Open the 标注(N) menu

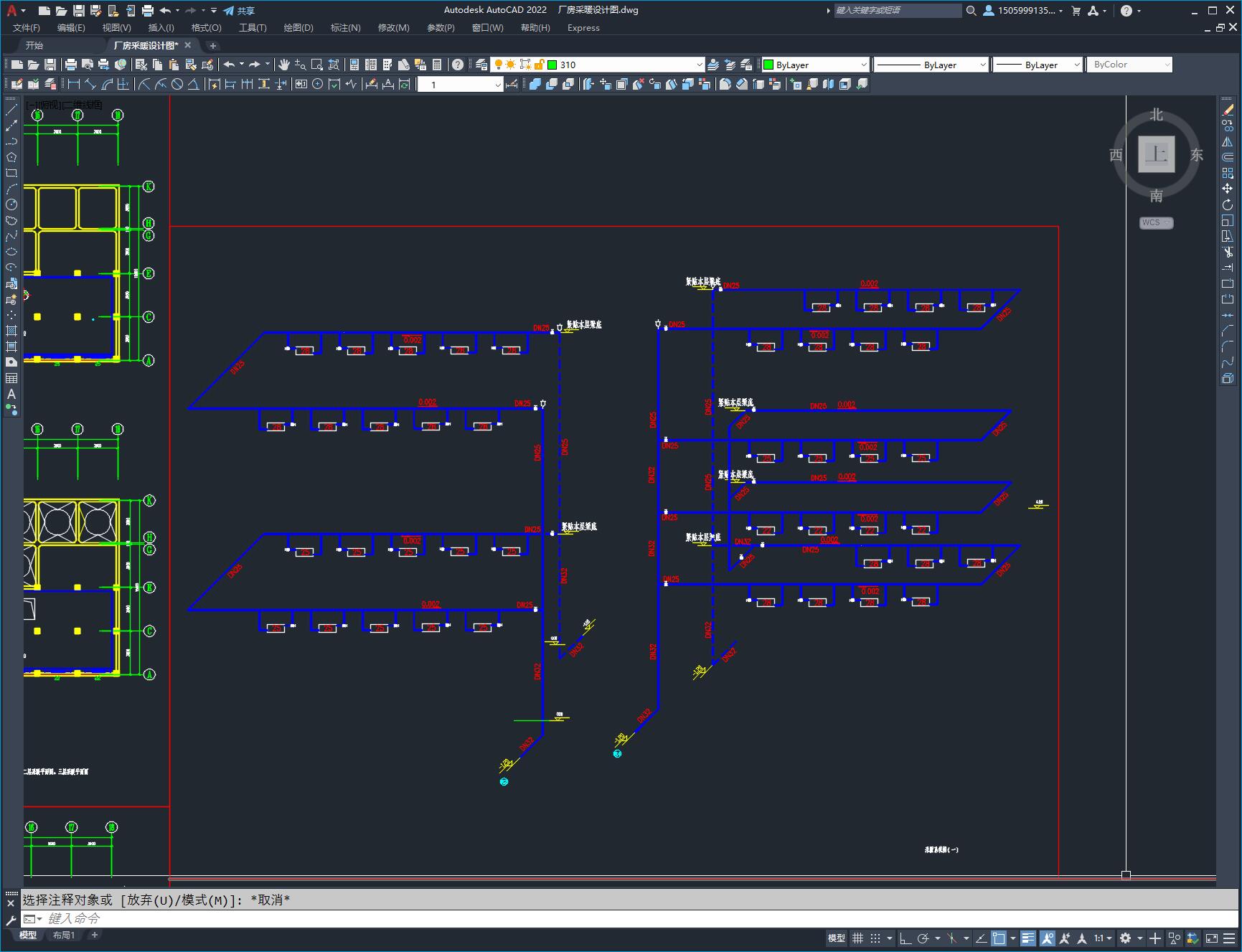[345, 27]
